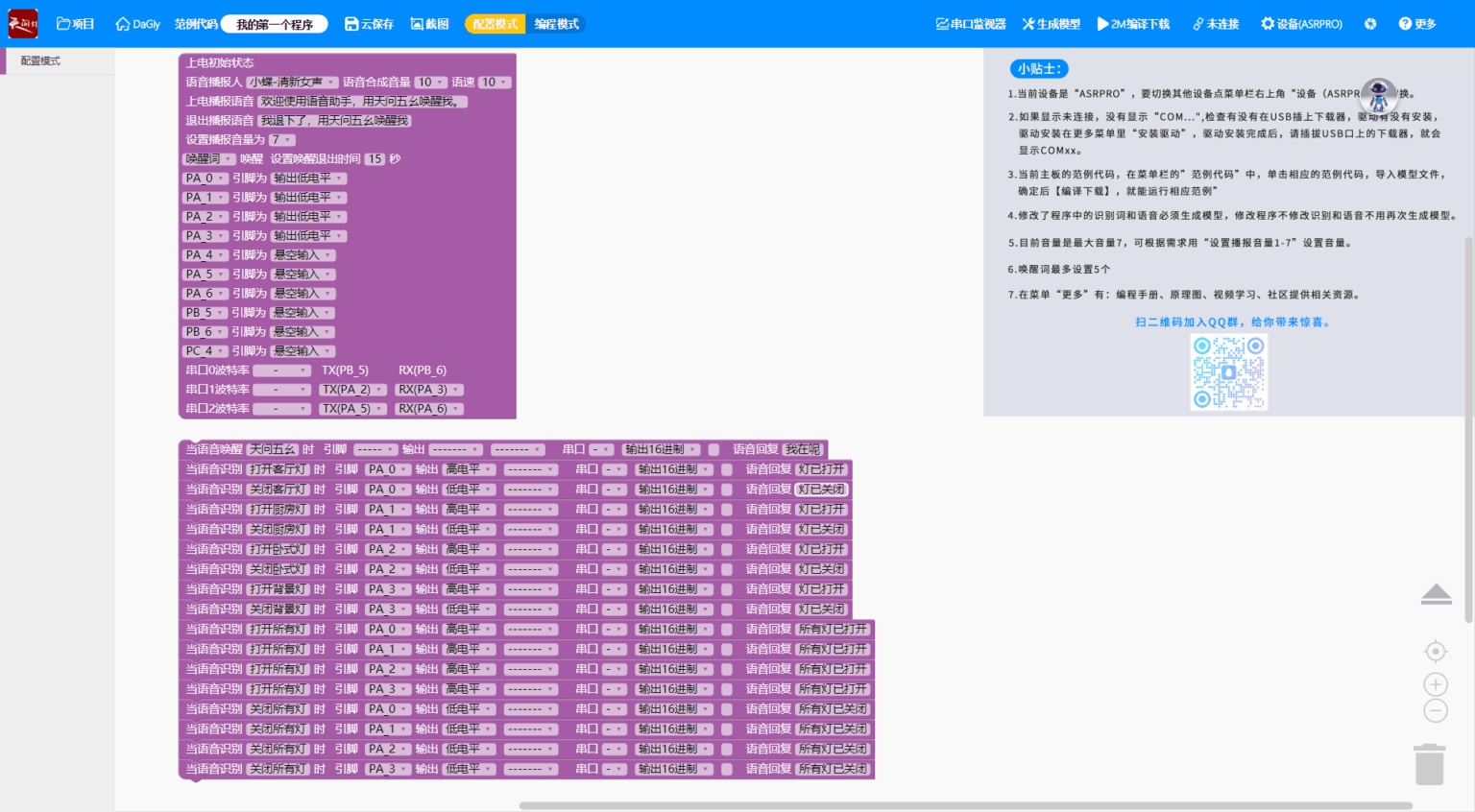Check the box in 打开客厅灯 row
1475x812 pixels.
(727, 469)
